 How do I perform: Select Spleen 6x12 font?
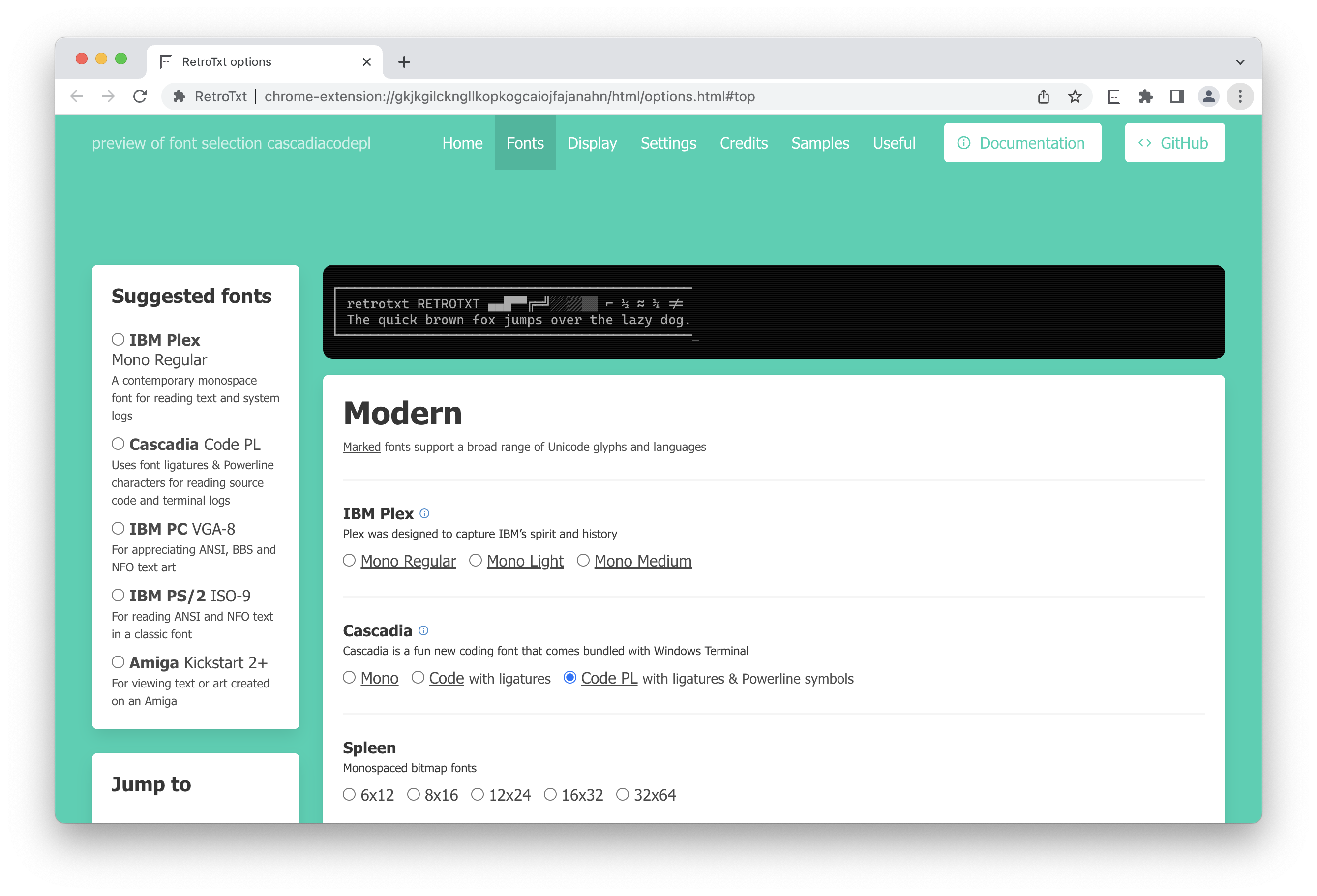349,795
